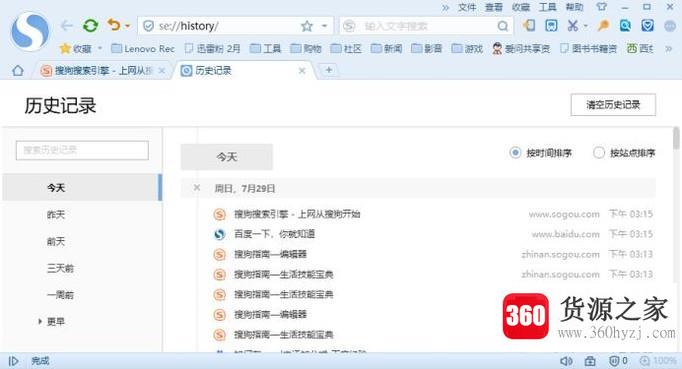Open the 查看 menu
This screenshot has height=369, width=682.
[494, 7]
